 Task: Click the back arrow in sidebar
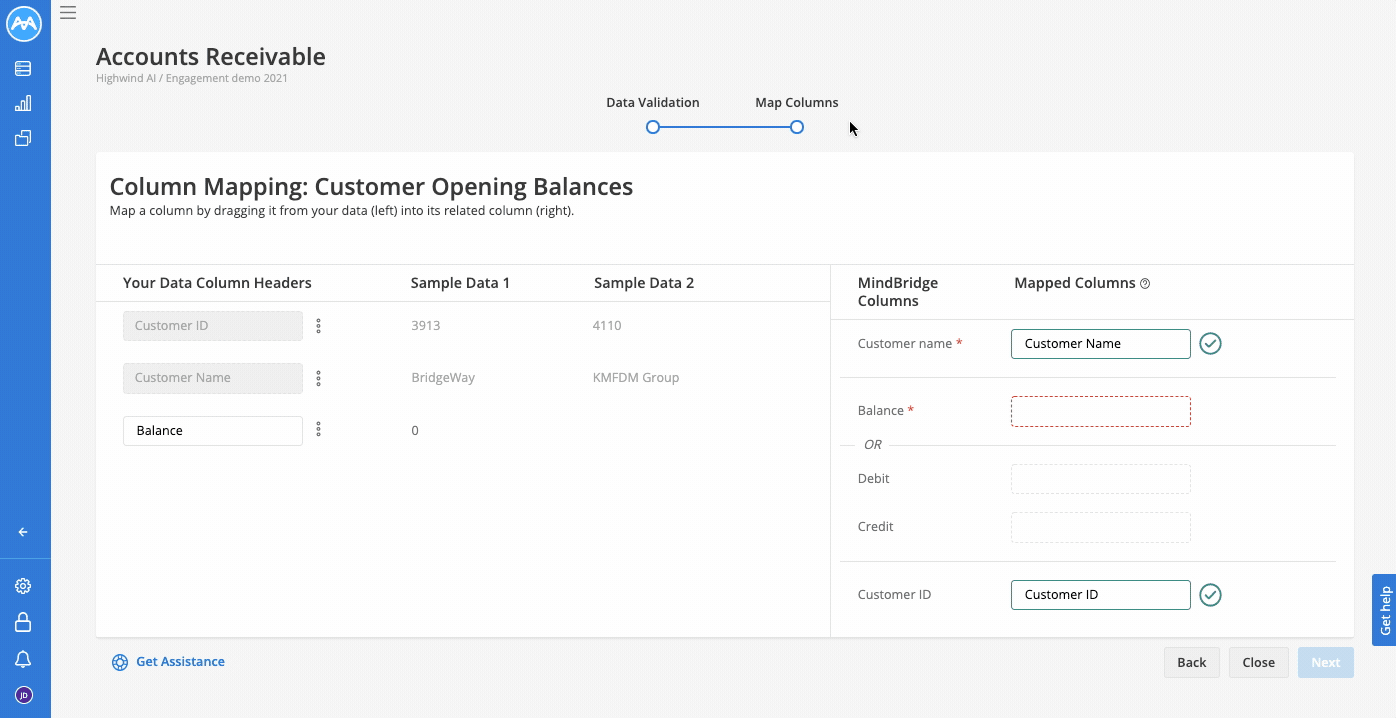(x=23, y=532)
